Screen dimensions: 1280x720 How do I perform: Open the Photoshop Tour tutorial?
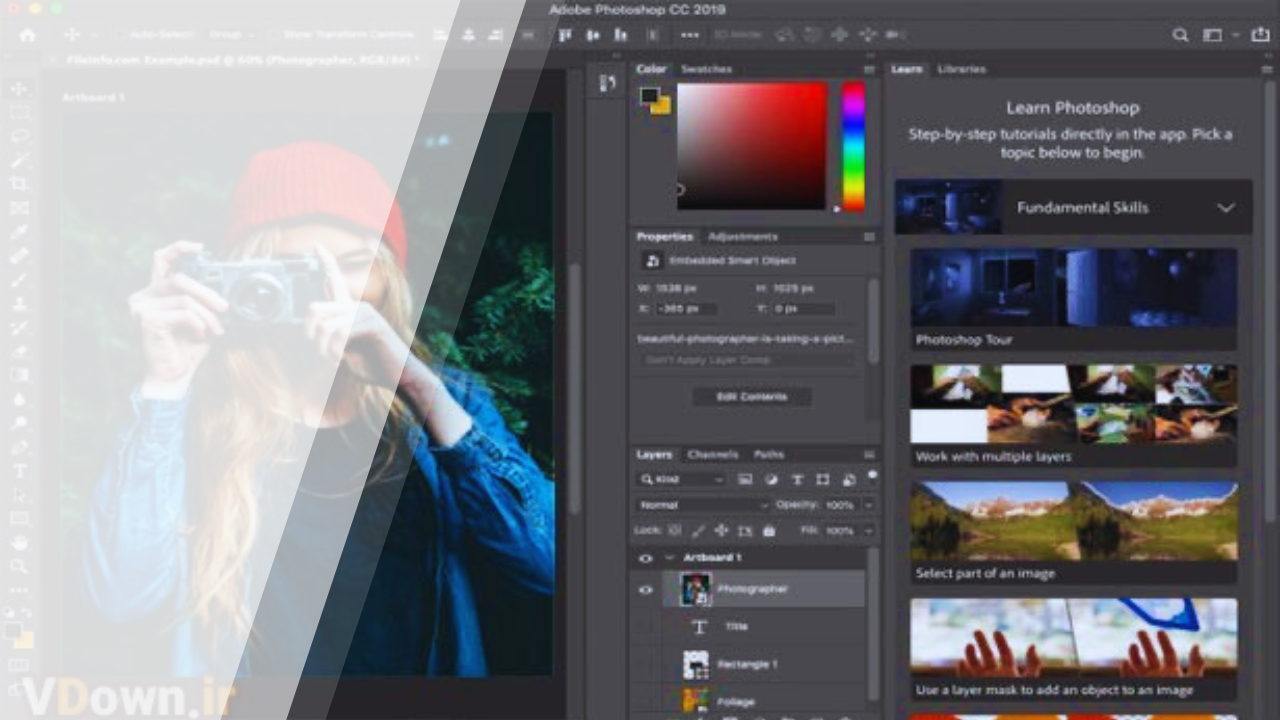[x=1074, y=299]
